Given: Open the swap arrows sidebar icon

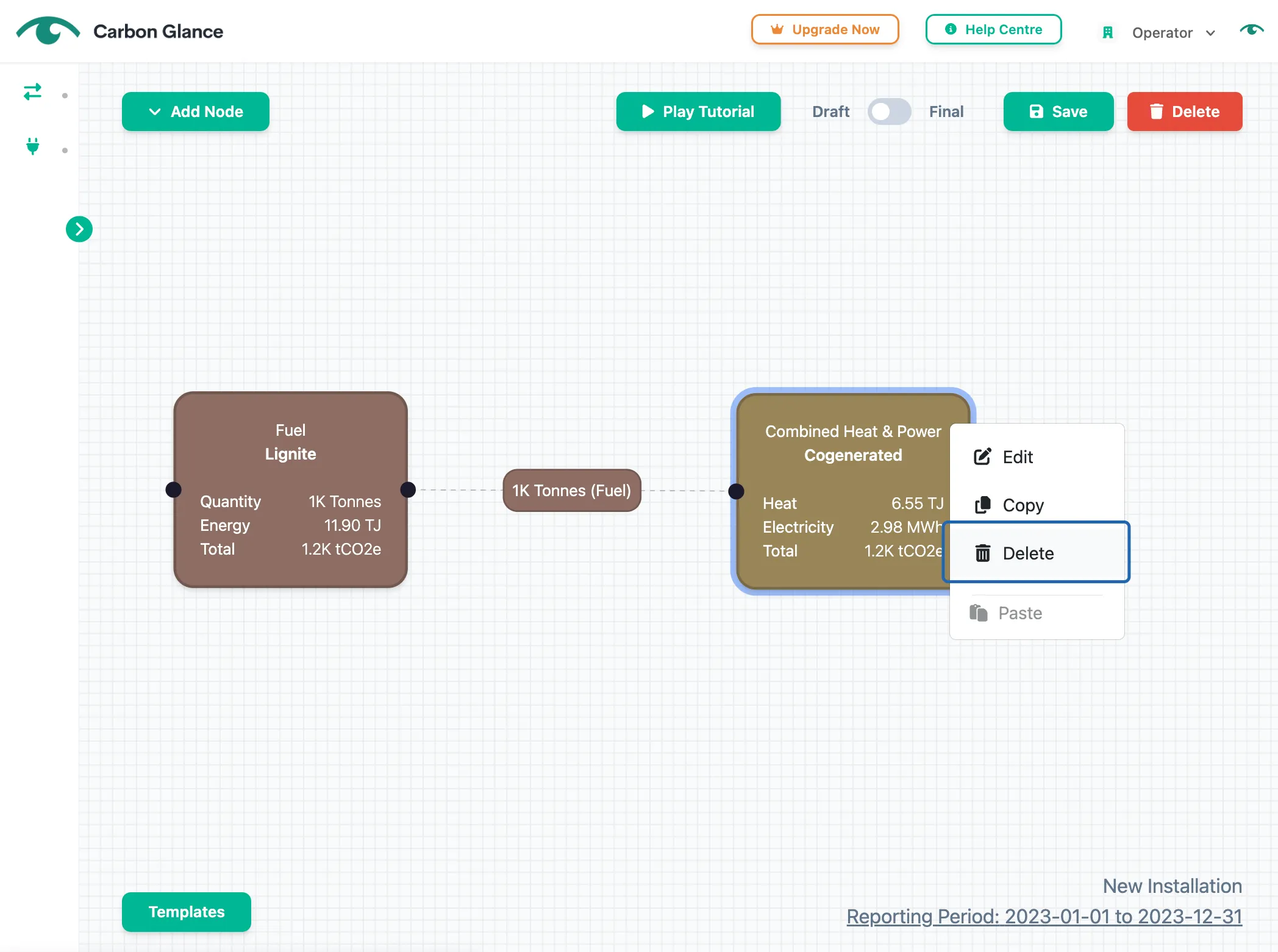Looking at the screenshot, I should pos(32,92).
